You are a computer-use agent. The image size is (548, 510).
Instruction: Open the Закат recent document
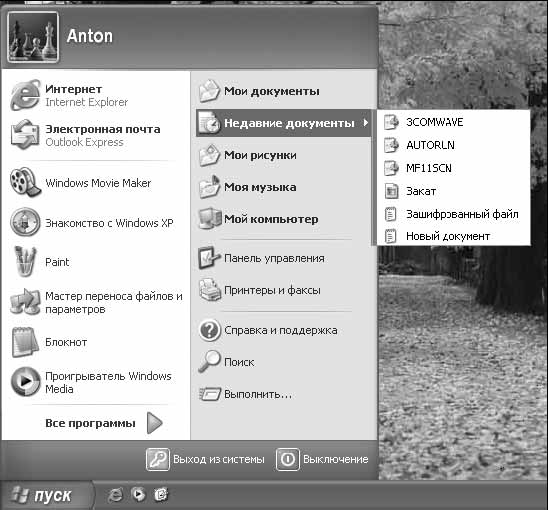[x=454, y=191]
